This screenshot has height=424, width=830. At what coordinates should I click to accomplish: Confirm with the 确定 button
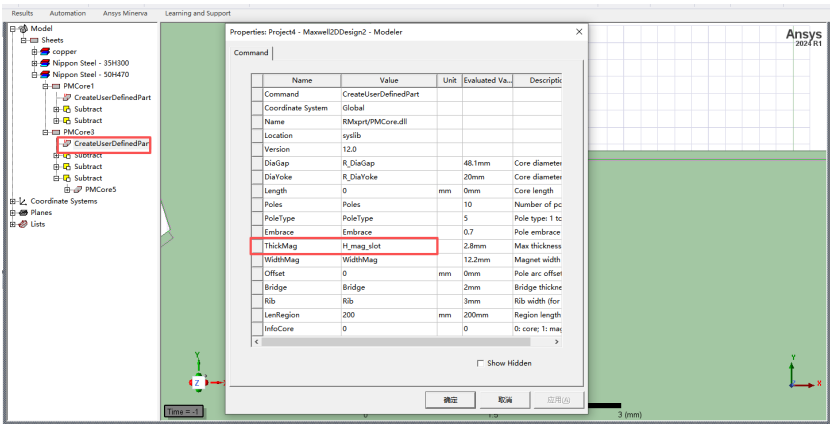(x=450, y=400)
